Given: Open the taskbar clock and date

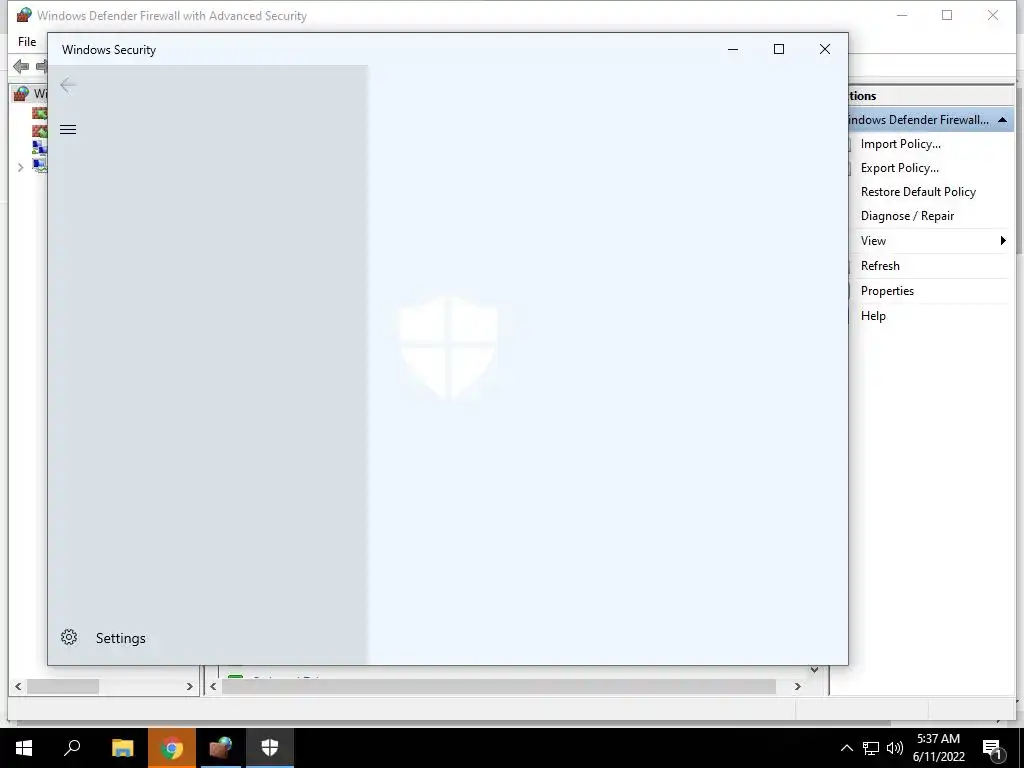Looking at the screenshot, I should click(938, 748).
